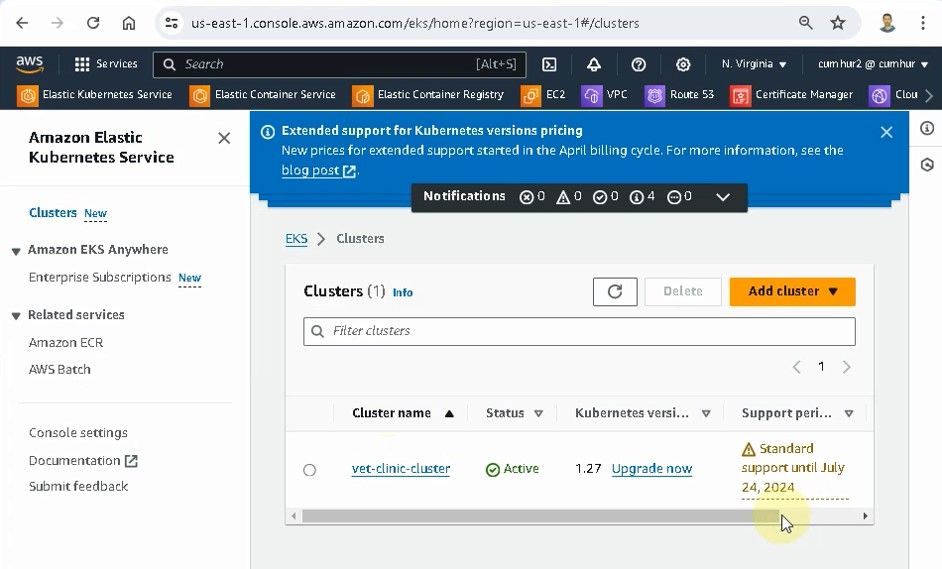Screen dimensions: 942x569
Task: Open the AWS CloudShell icon
Action: pyautogui.click(x=549, y=64)
